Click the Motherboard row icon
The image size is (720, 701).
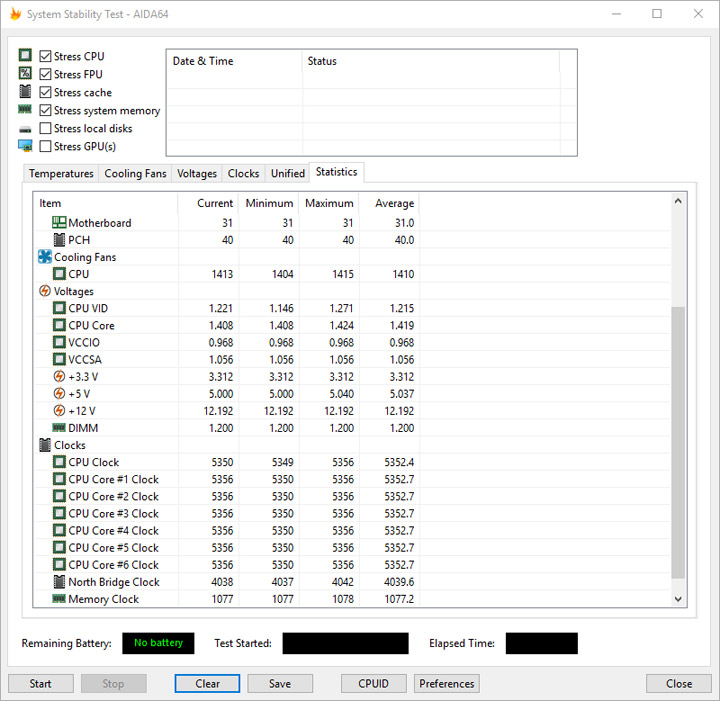(x=59, y=223)
